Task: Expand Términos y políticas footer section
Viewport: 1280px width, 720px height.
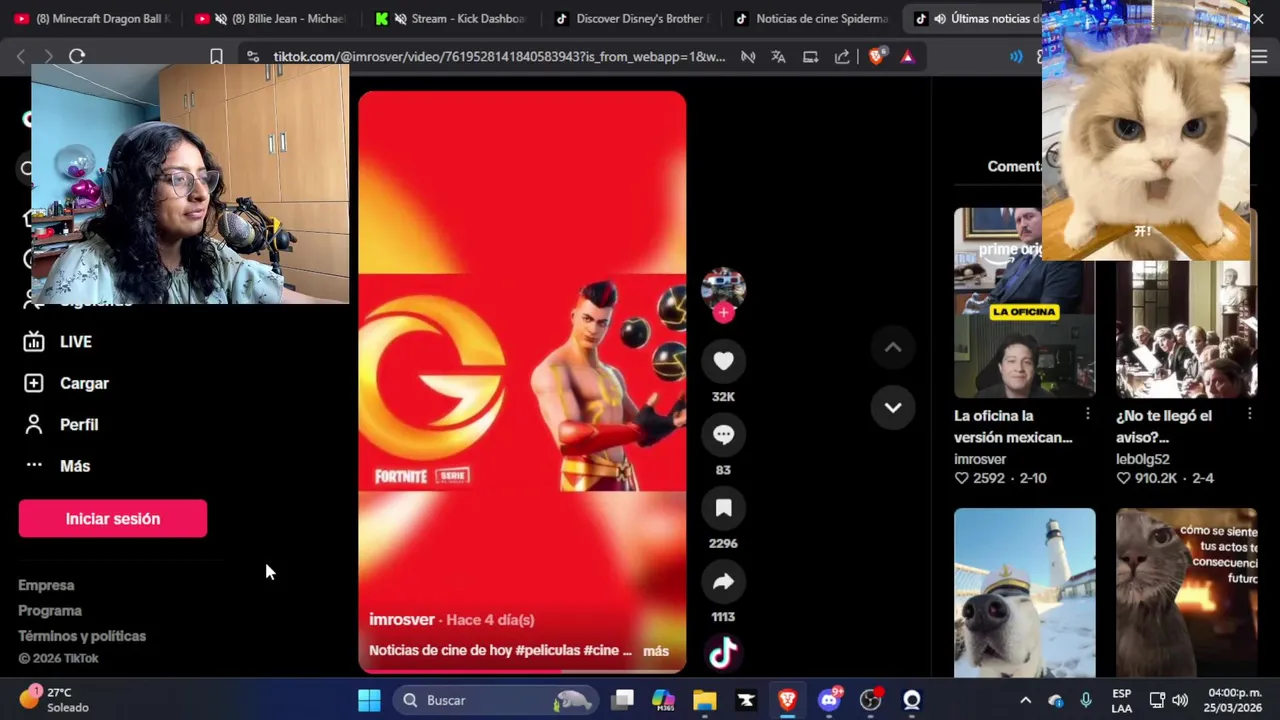Action: tap(82, 636)
